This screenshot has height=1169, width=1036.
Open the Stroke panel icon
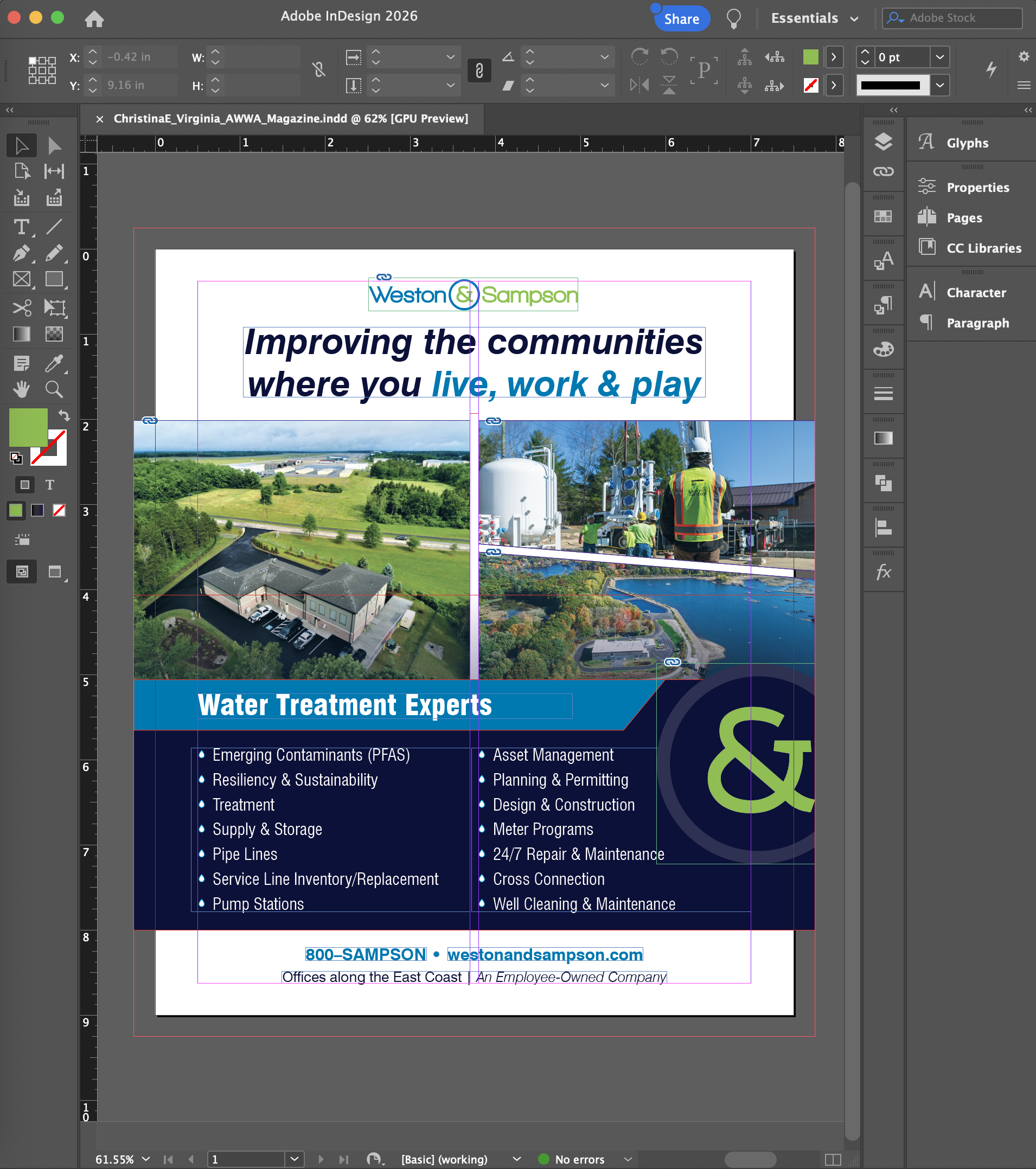[x=883, y=394]
